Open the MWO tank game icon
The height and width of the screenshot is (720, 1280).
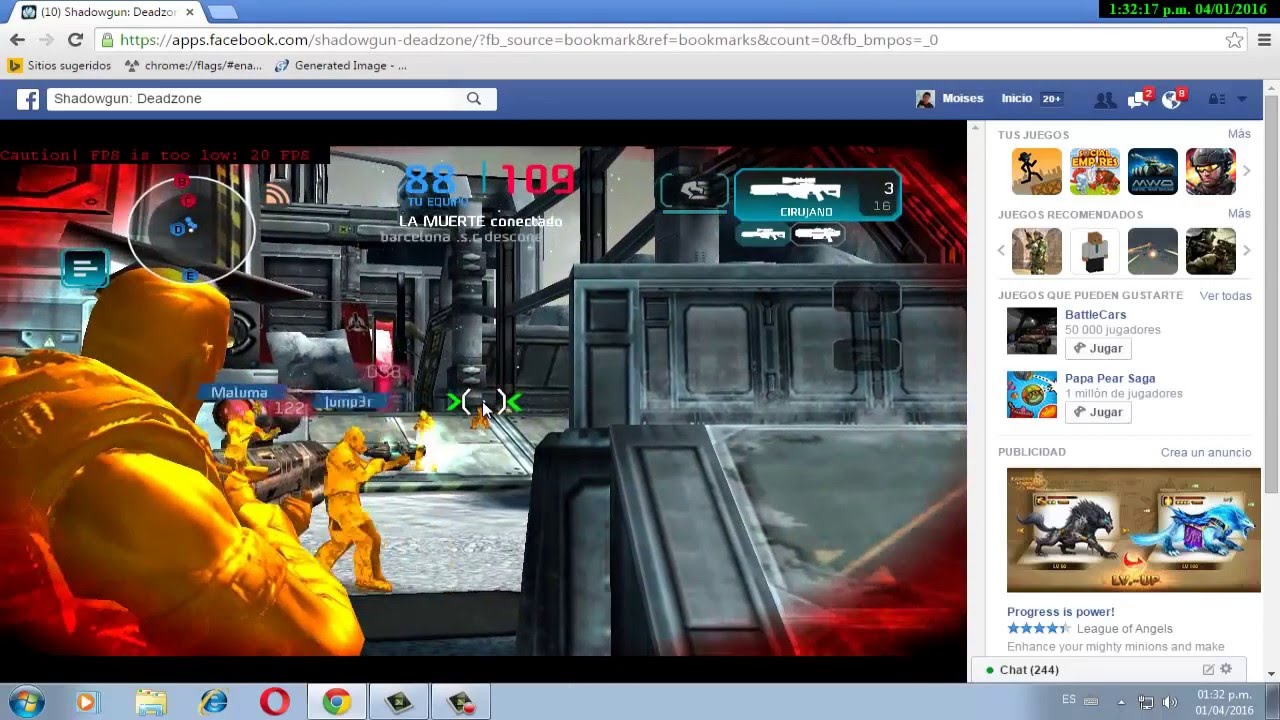pyautogui.click(x=1153, y=171)
